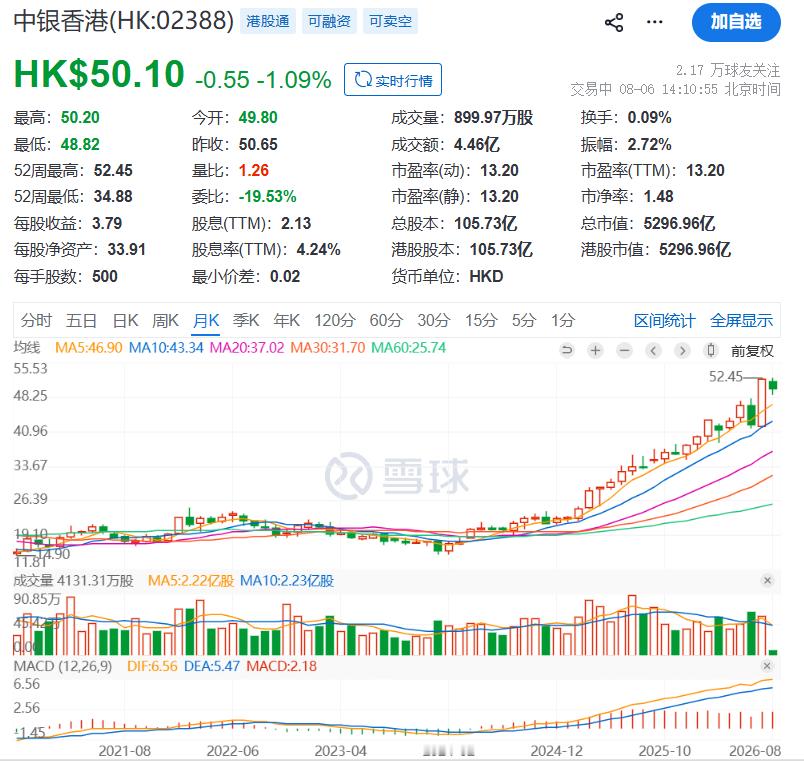Click the chart reset/undo arrow icon
The width and height of the screenshot is (804, 765).
point(567,351)
